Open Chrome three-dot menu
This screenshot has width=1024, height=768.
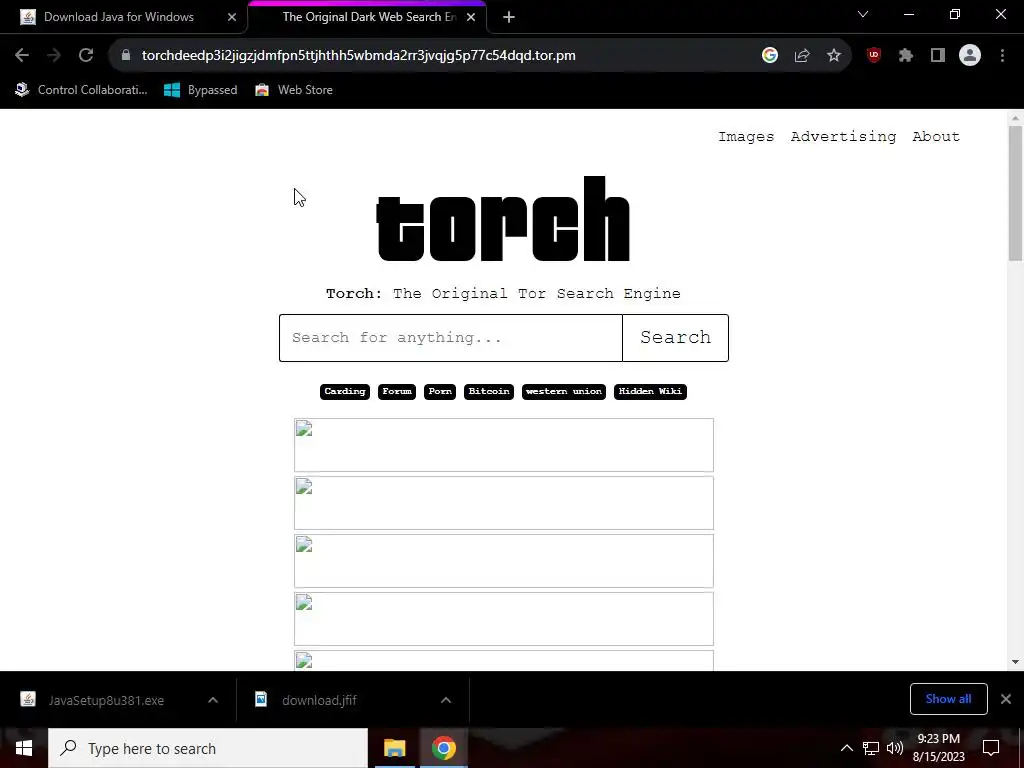coord(1002,56)
